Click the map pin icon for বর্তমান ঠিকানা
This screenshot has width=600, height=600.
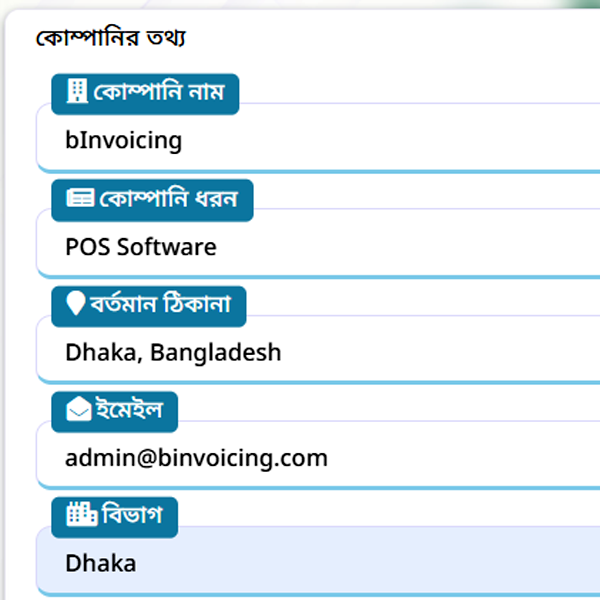click(x=75, y=304)
